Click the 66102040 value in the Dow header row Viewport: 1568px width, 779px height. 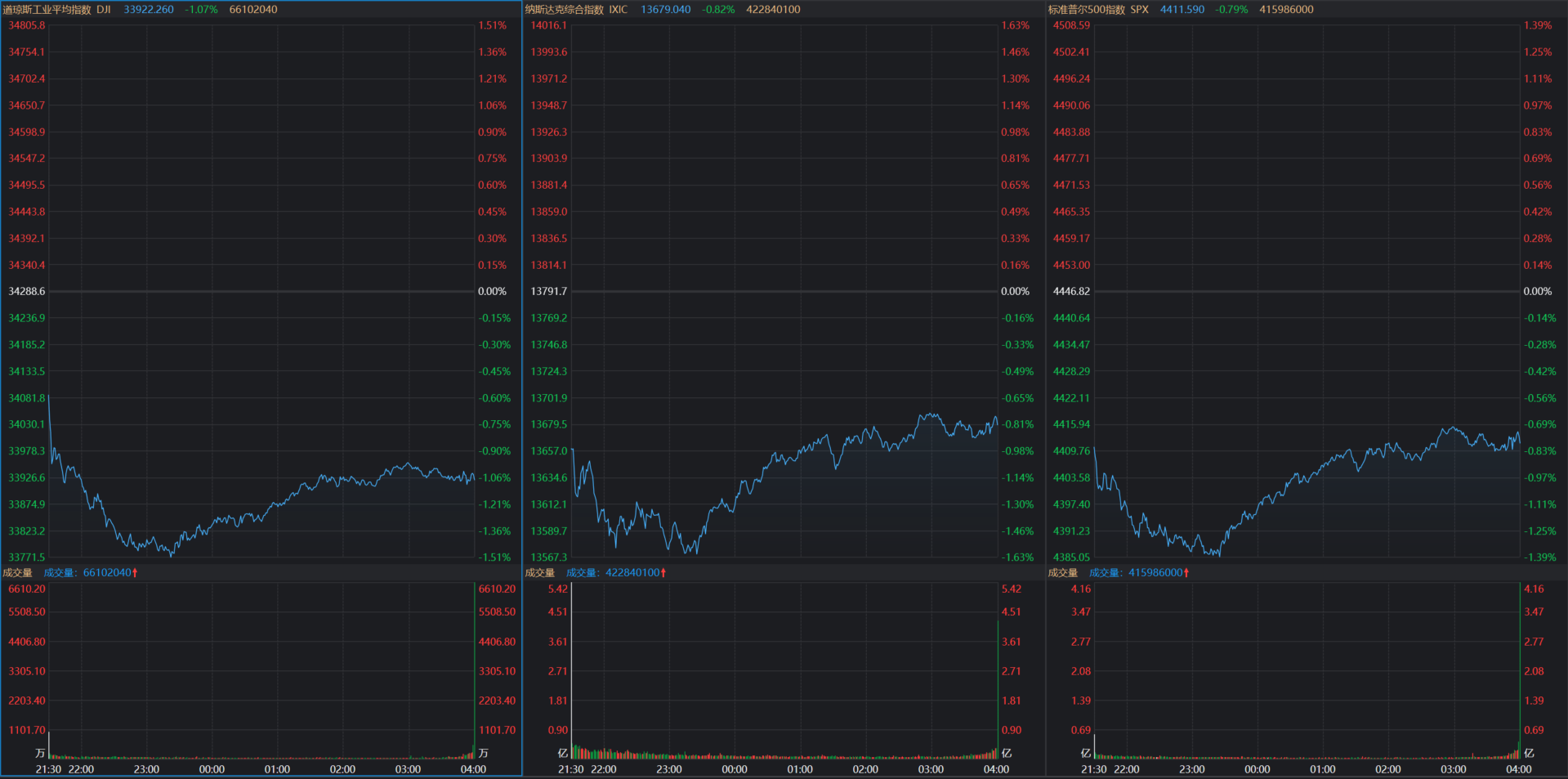tap(253, 10)
